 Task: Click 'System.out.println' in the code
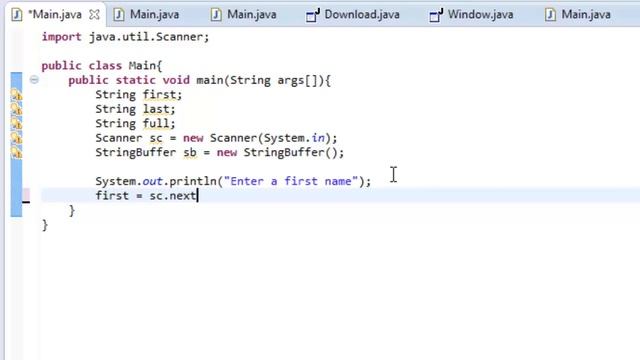point(156,181)
